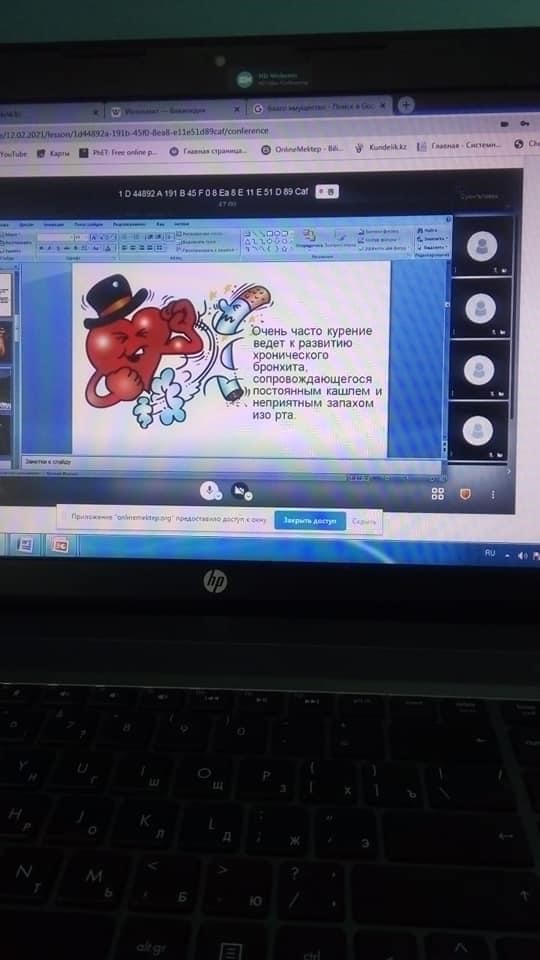The image size is (540, 960).
Task: Open the 'Главная страница' bookmark
Action: (208, 151)
